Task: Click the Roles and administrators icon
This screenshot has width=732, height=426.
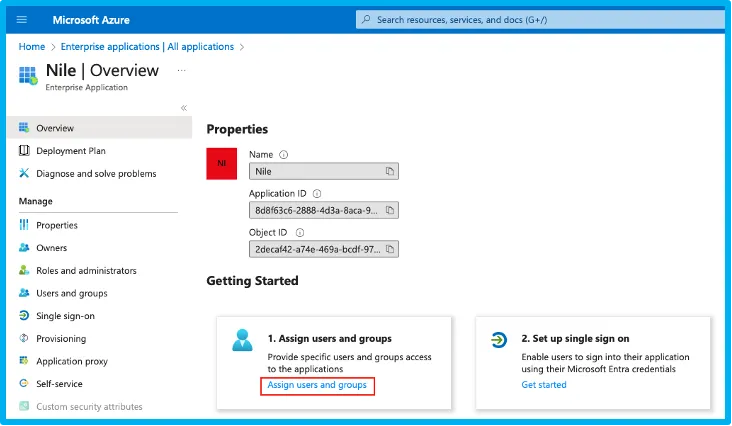Action: [24, 270]
